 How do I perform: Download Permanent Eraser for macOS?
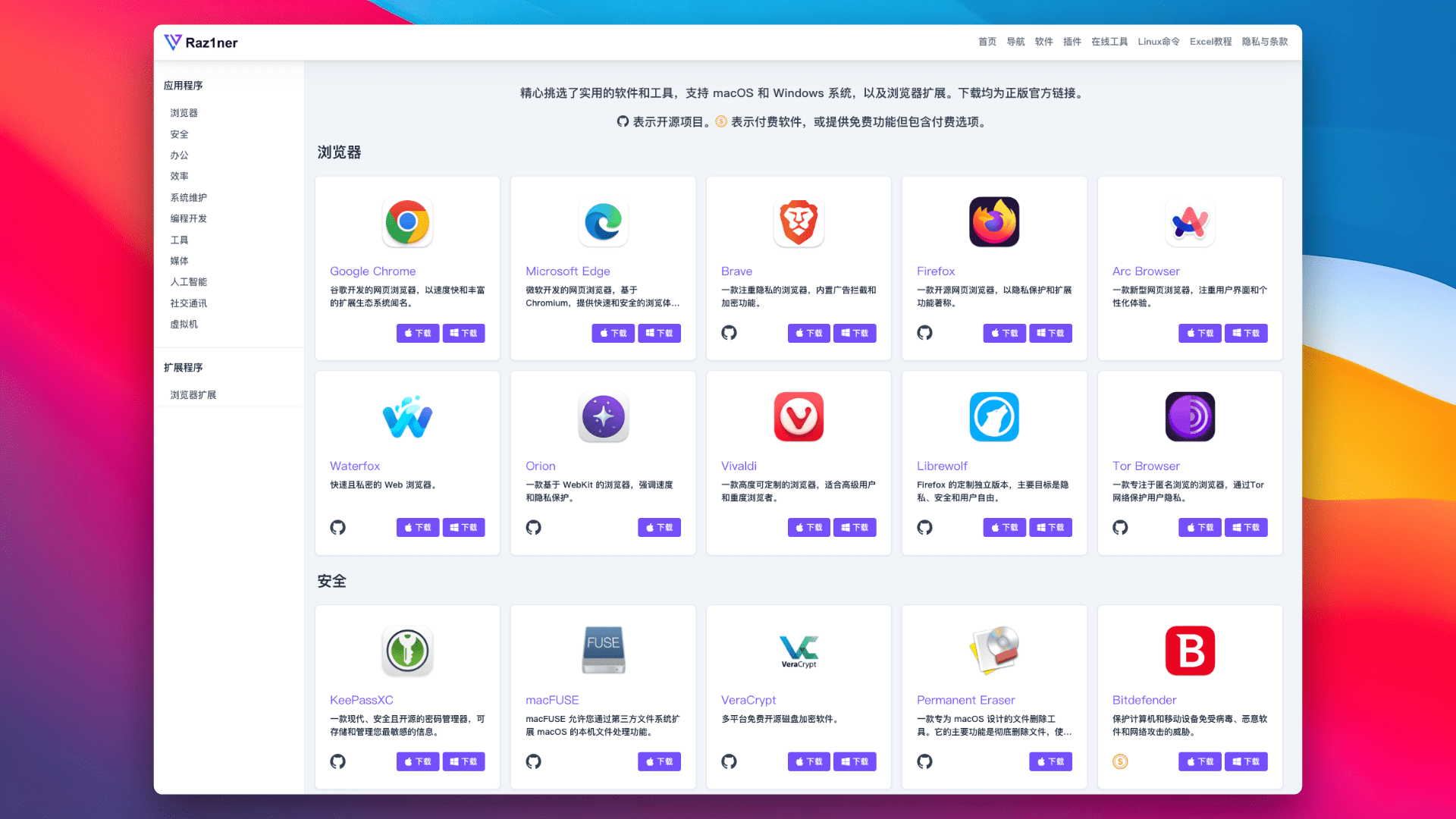[1050, 761]
